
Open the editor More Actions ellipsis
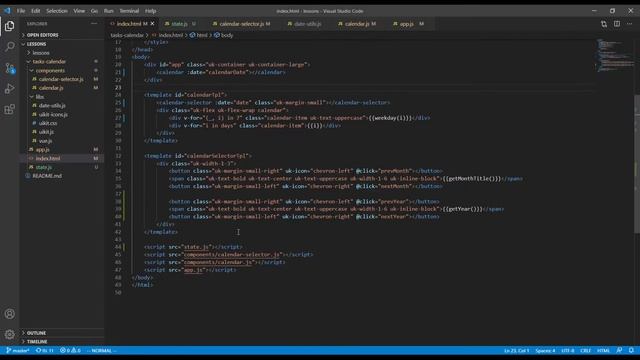coord(630,24)
